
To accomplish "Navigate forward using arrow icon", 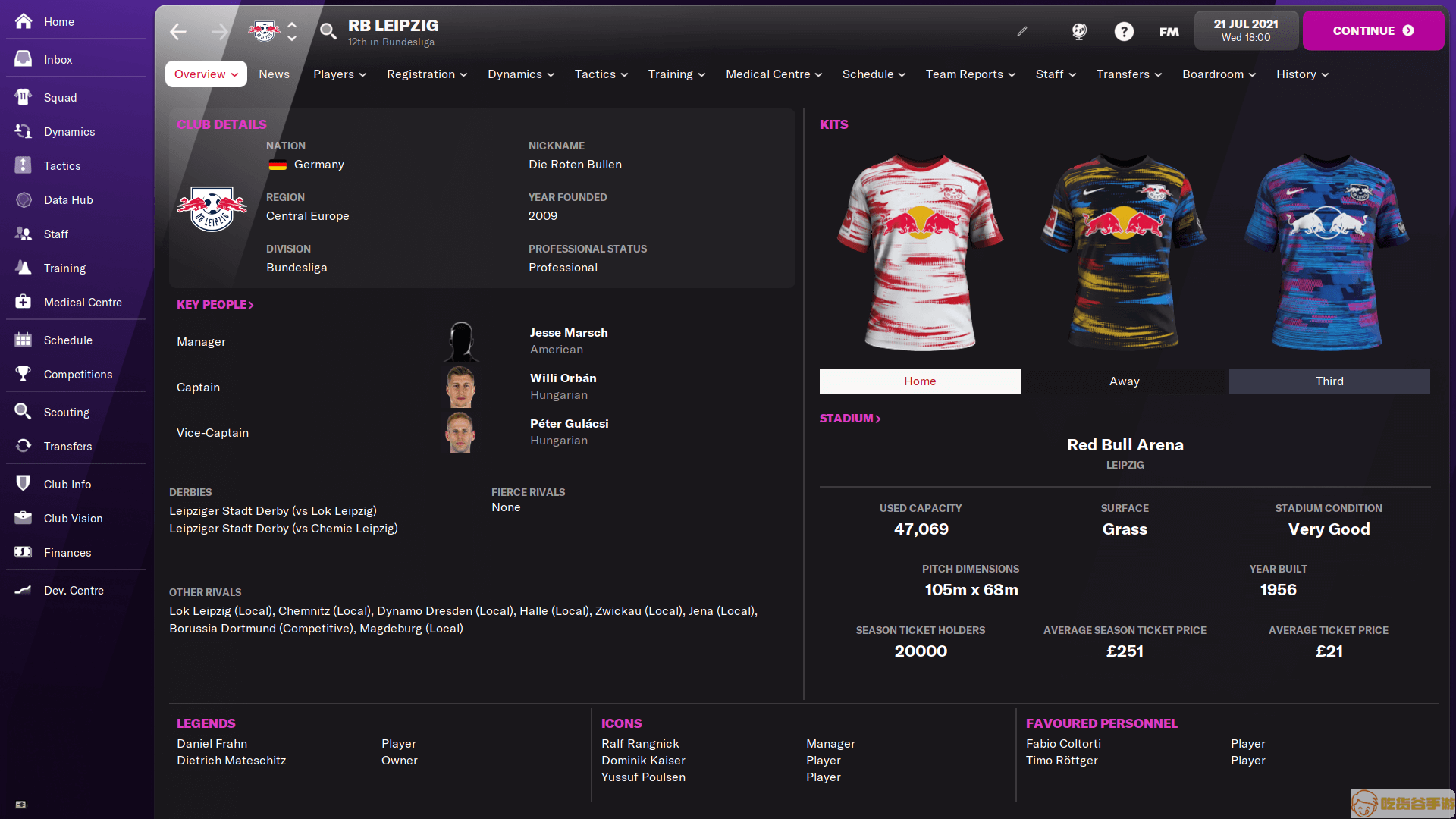I will [x=219, y=30].
